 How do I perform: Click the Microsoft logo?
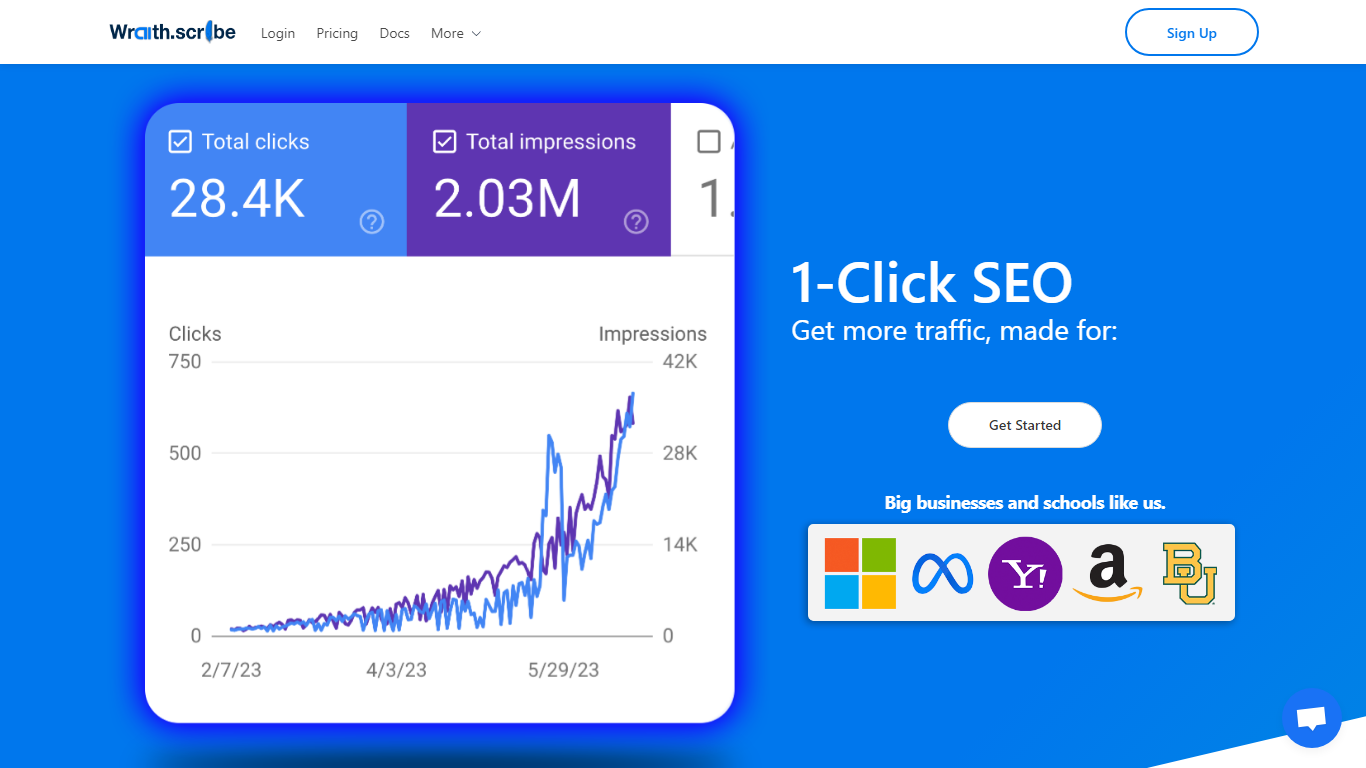(x=860, y=573)
